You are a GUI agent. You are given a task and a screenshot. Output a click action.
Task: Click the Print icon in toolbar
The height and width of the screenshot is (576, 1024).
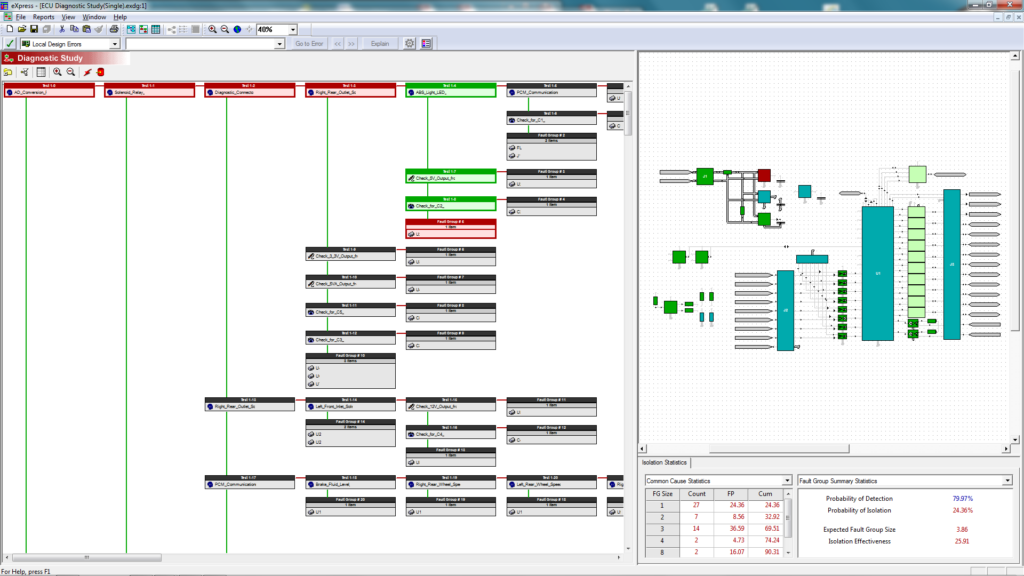[114, 29]
